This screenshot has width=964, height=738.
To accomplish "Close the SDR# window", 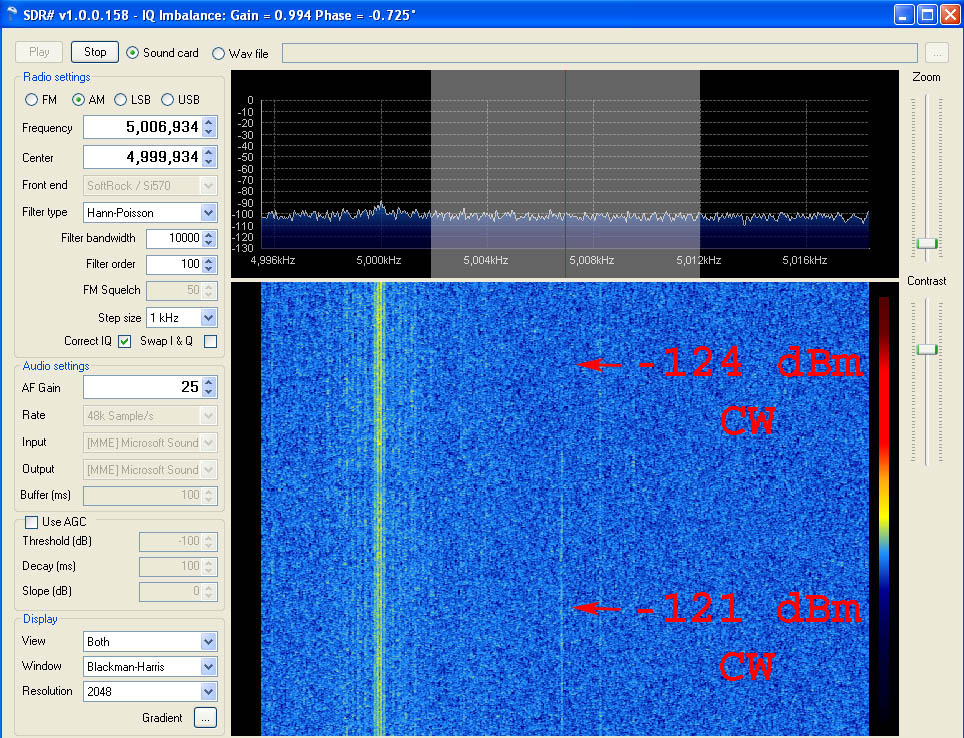I will (950, 15).
